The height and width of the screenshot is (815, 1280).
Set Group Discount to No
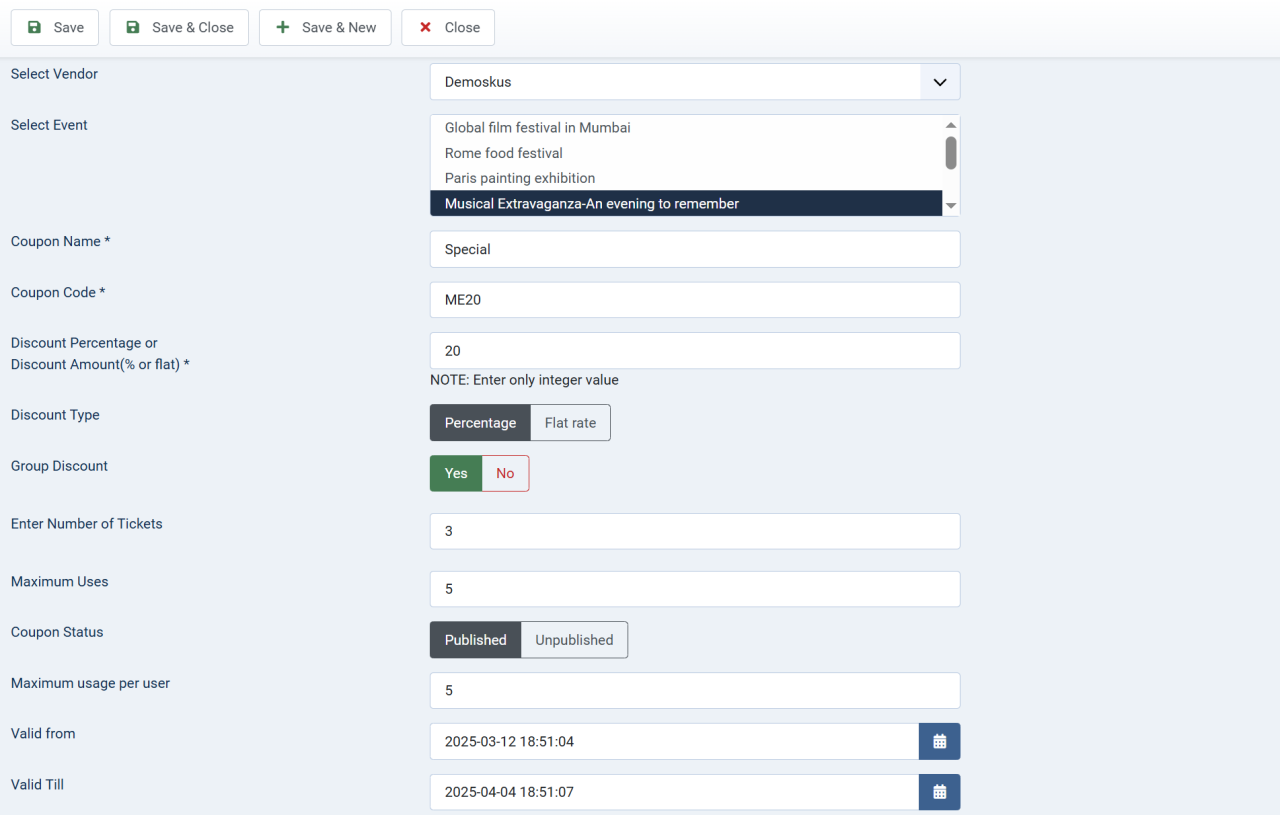pyautogui.click(x=505, y=474)
